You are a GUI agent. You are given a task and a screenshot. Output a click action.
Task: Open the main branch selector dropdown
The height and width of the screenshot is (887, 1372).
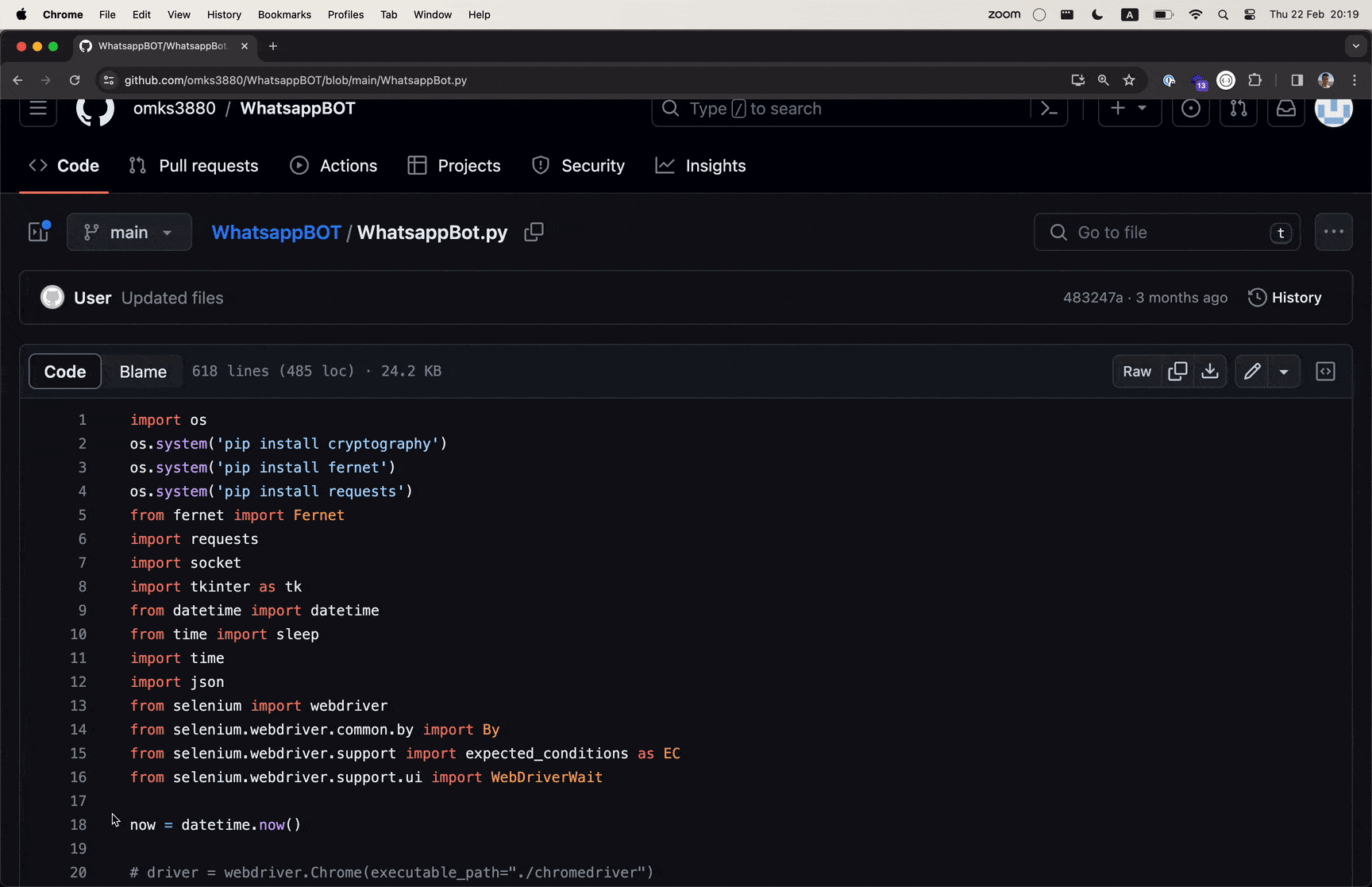129,232
